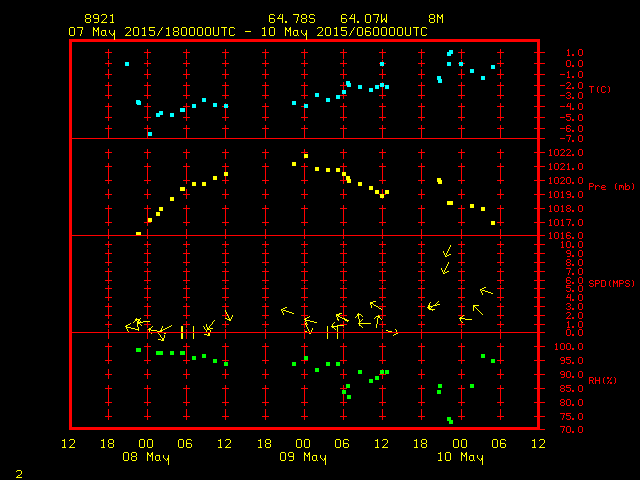
Task: Click the highest yellow pressure data point
Action: [305, 156]
